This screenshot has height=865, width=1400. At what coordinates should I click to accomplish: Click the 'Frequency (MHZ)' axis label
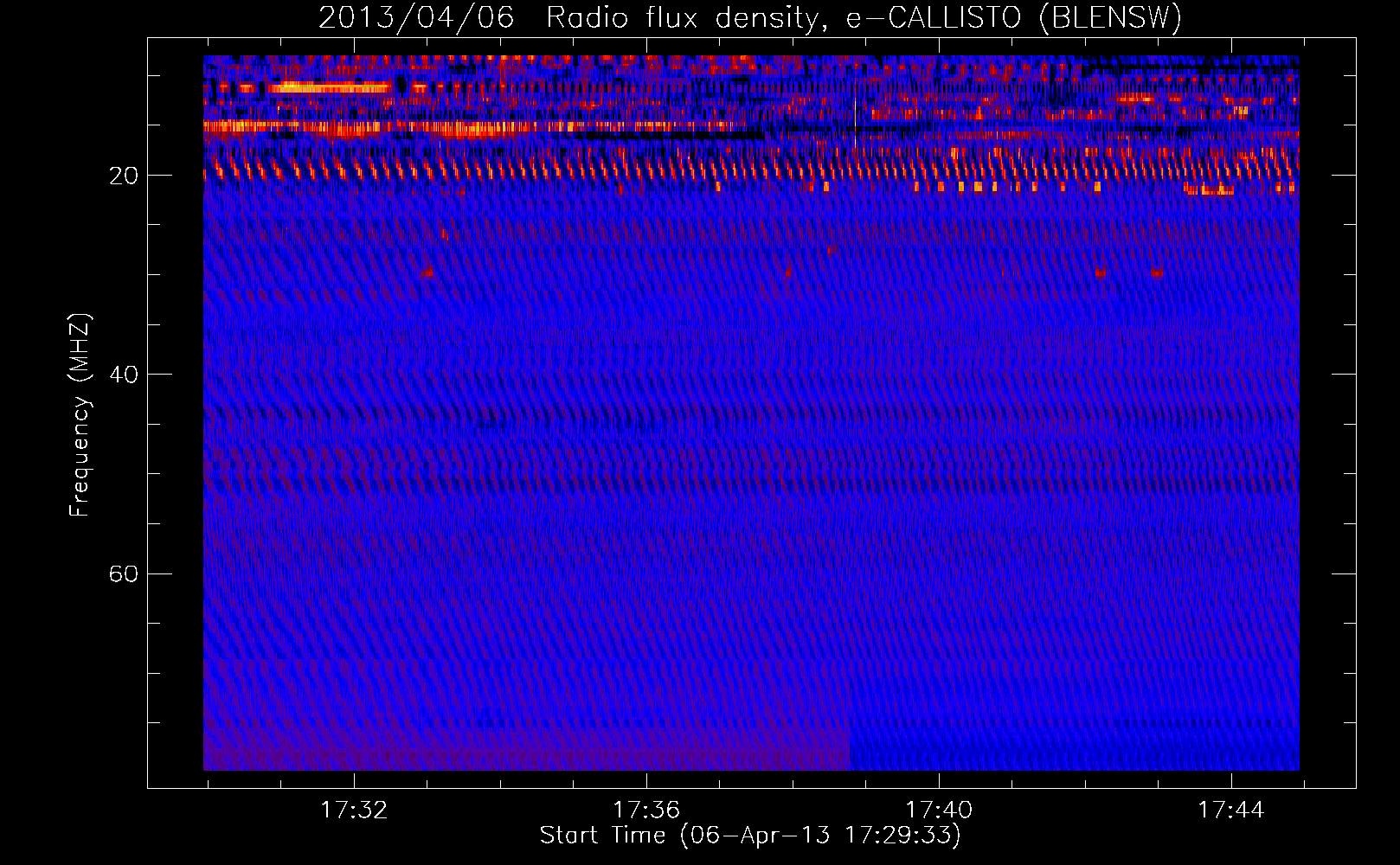(80, 415)
